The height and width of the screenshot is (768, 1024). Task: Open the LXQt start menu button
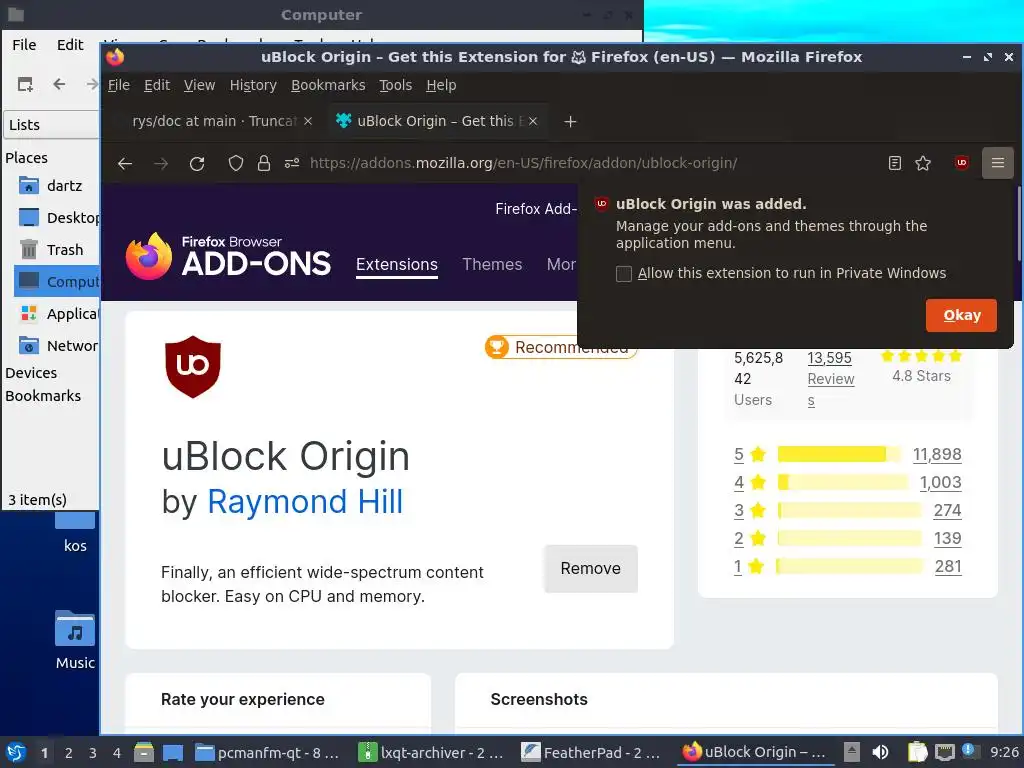[16, 752]
